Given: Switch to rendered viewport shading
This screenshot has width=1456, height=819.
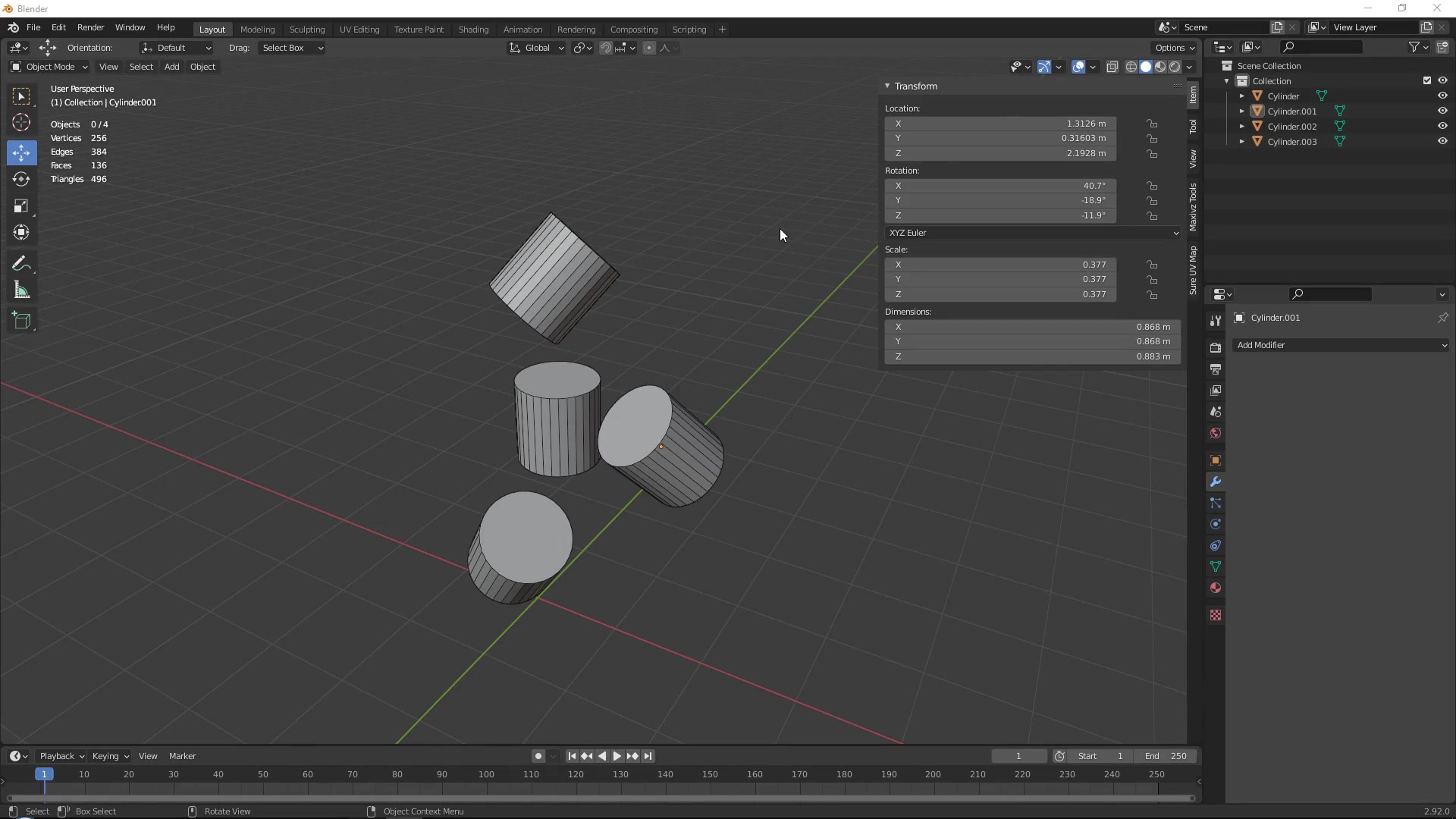Looking at the screenshot, I should (1175, 67).
